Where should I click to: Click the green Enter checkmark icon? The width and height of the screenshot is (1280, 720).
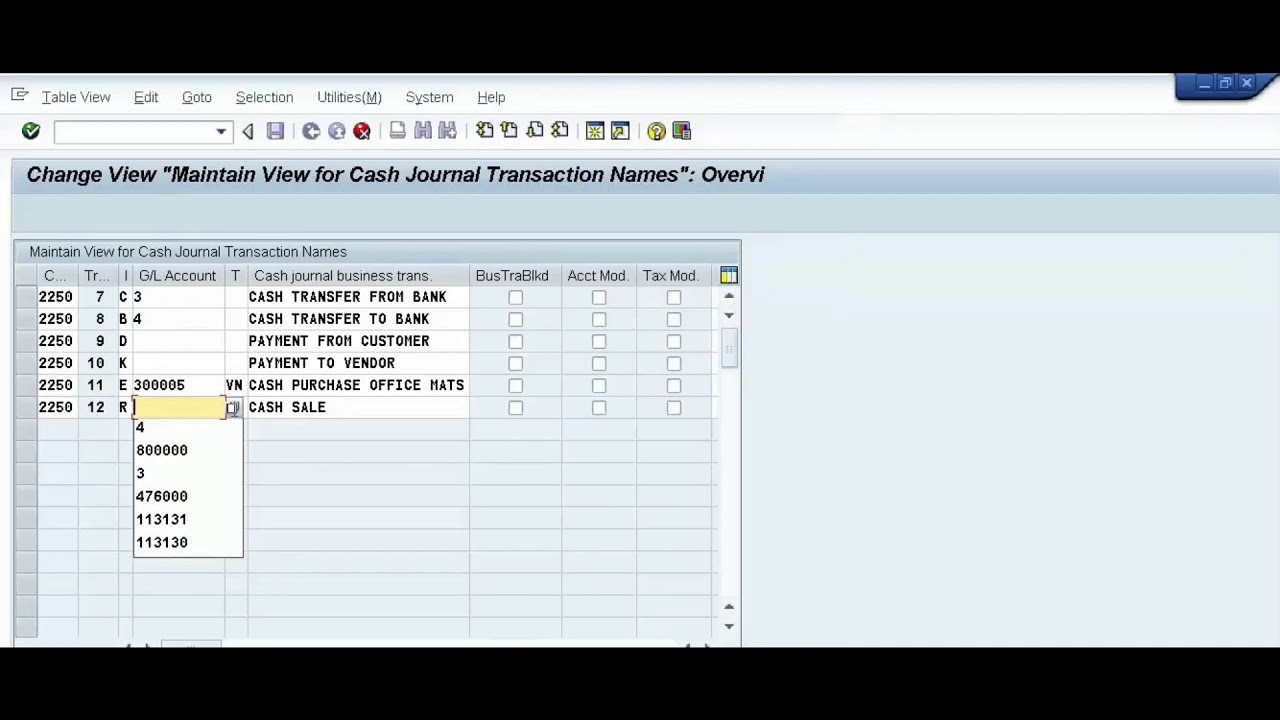pos(30,131)
